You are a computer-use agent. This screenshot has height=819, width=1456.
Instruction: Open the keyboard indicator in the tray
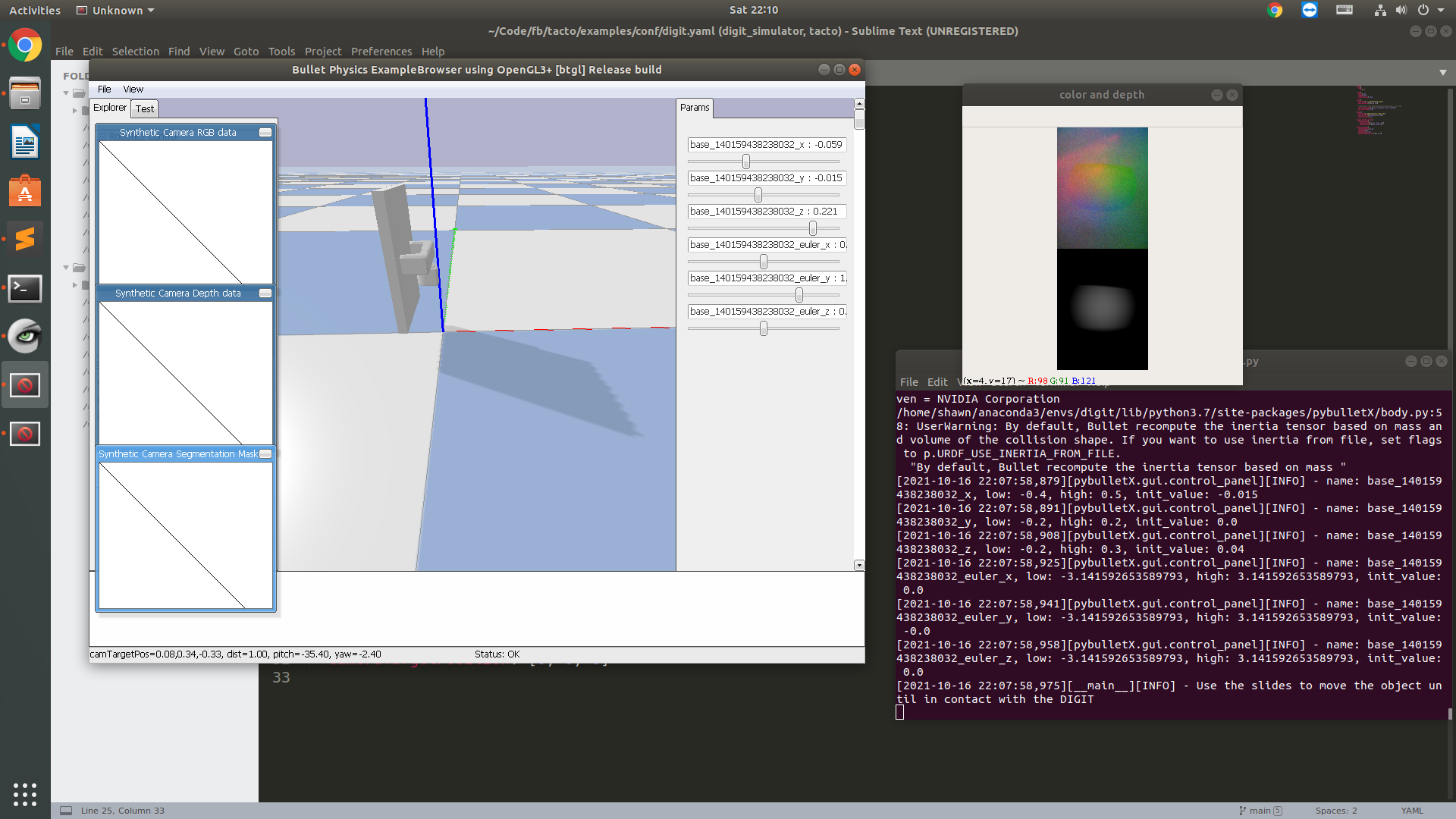pos(1344,10)
